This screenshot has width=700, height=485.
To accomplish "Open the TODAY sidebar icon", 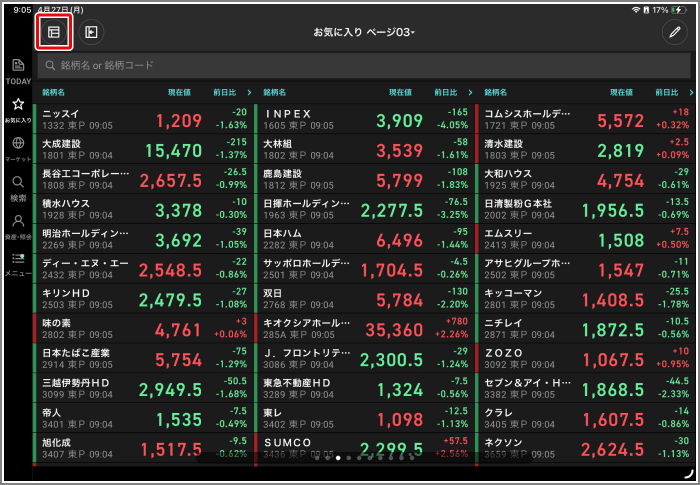I will (x=18, y=71).
